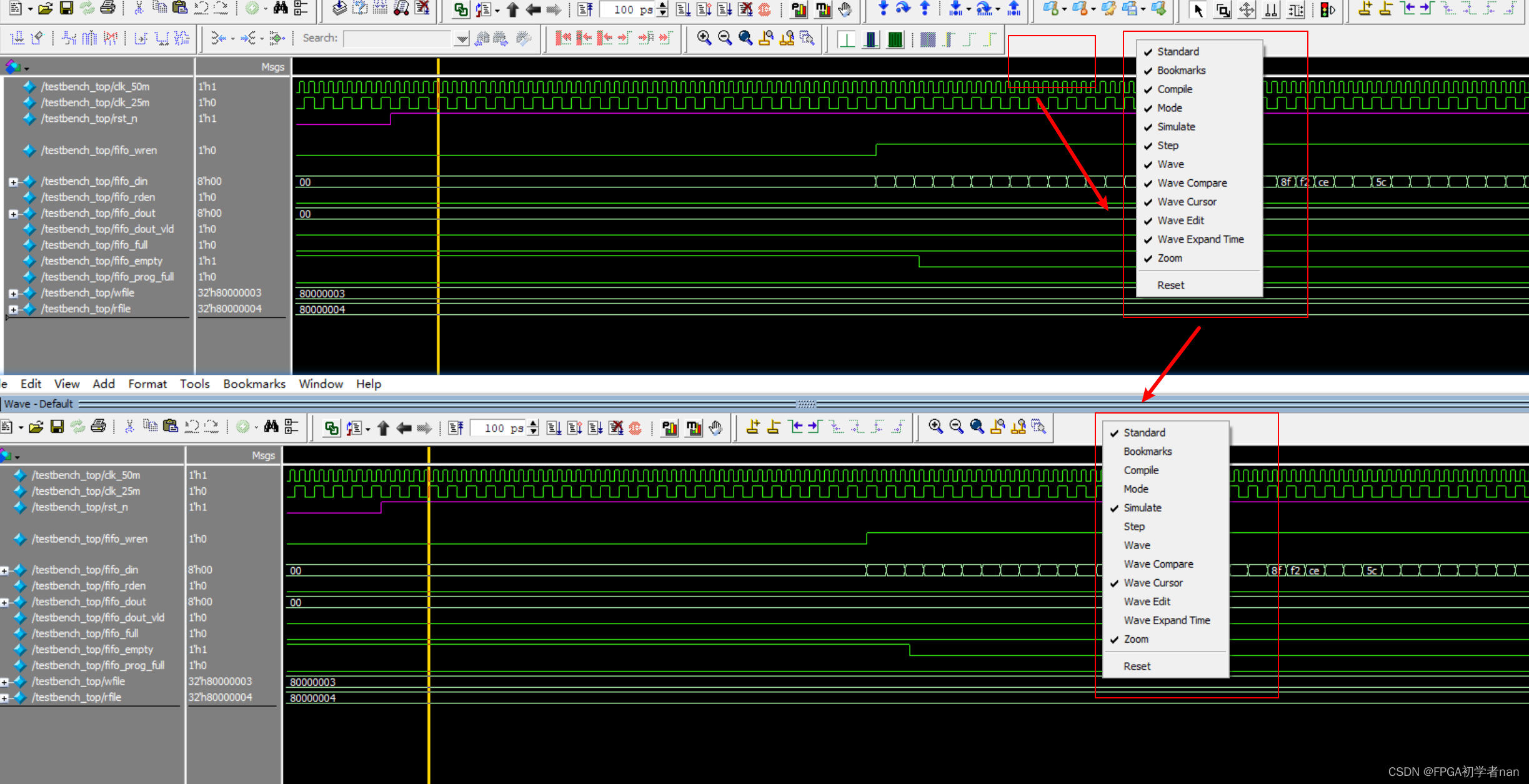Screen dimensions: 1529x784
Task: Click the Save icon in lower toolbar
Action: tap(57, 427)
